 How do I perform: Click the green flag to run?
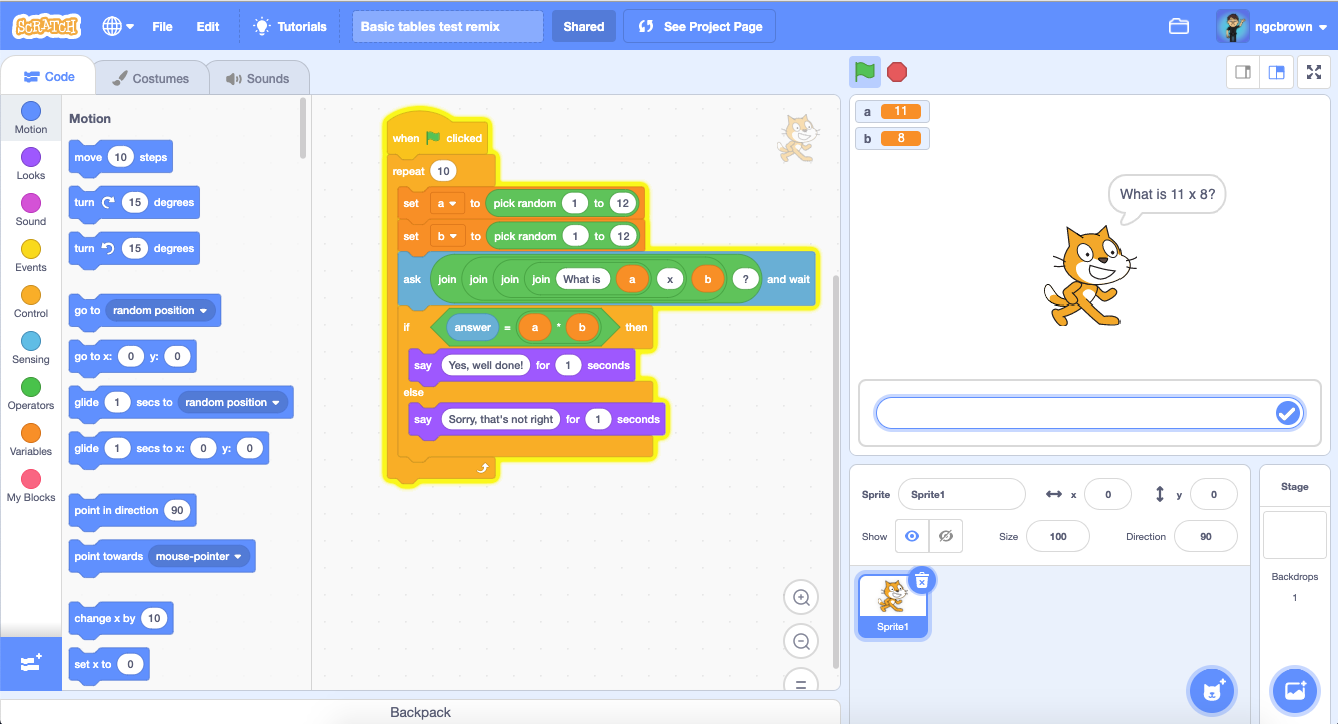tap(865, 72)
